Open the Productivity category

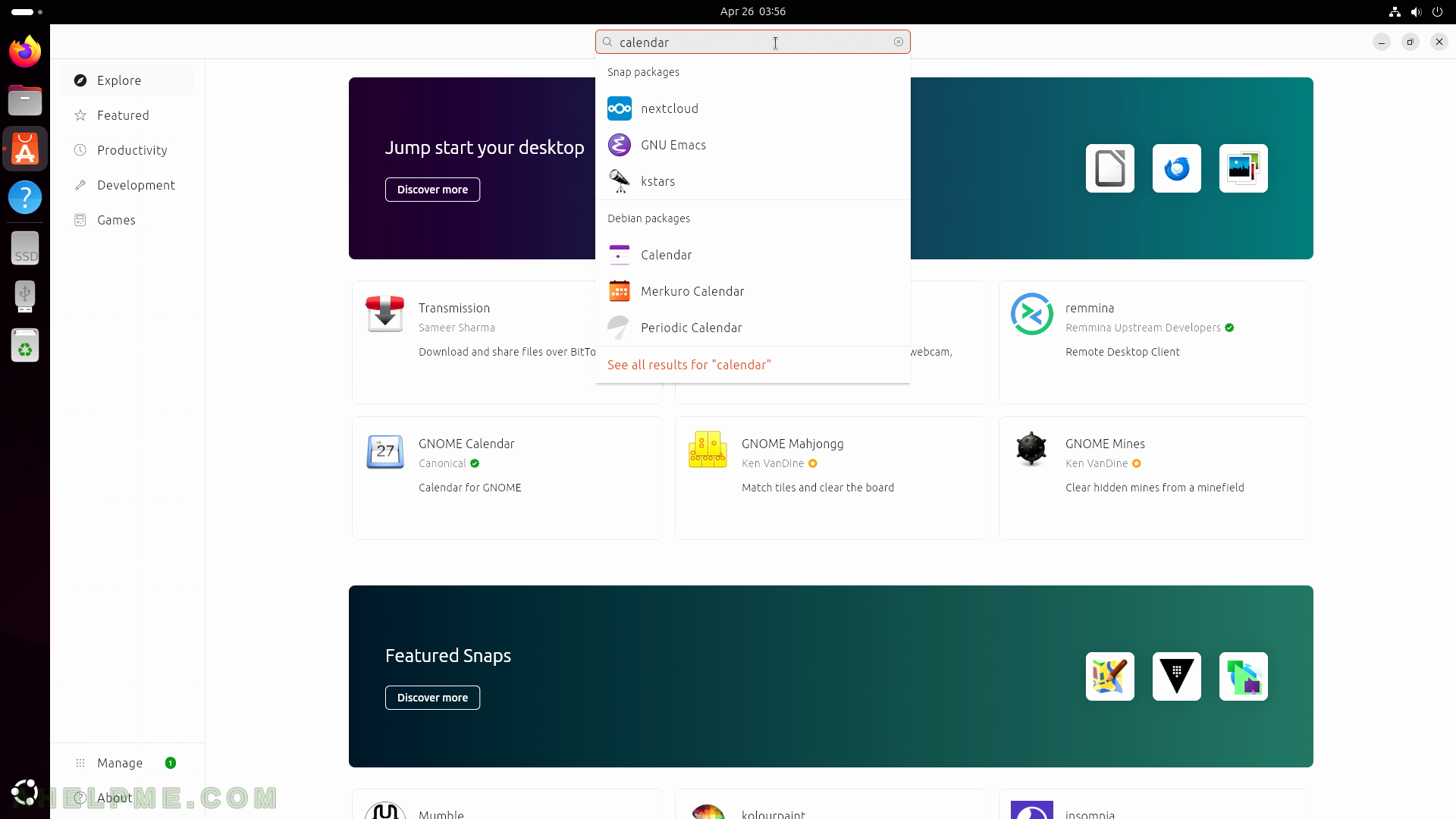(127, 150)
